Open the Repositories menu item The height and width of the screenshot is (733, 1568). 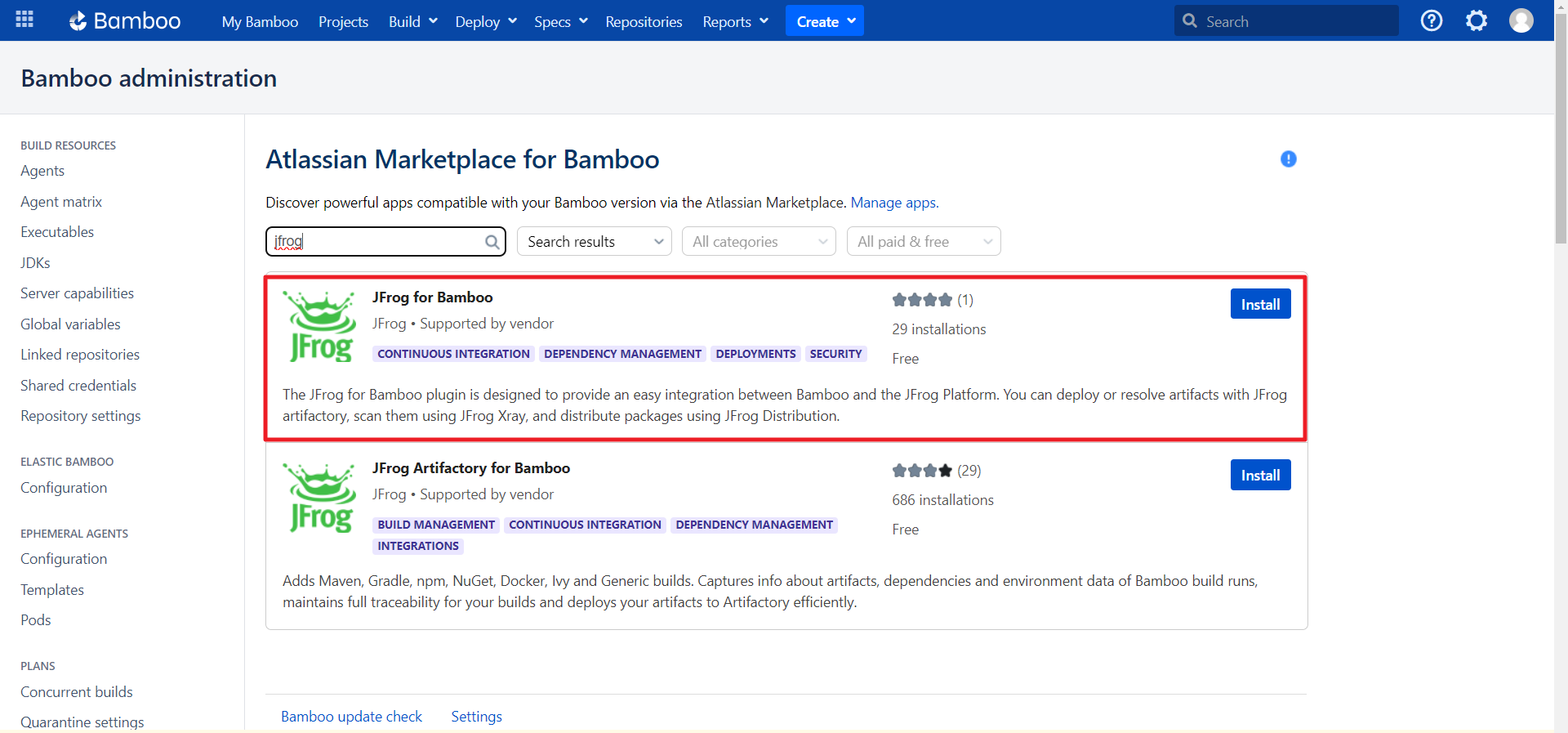[x=644, y=21]
